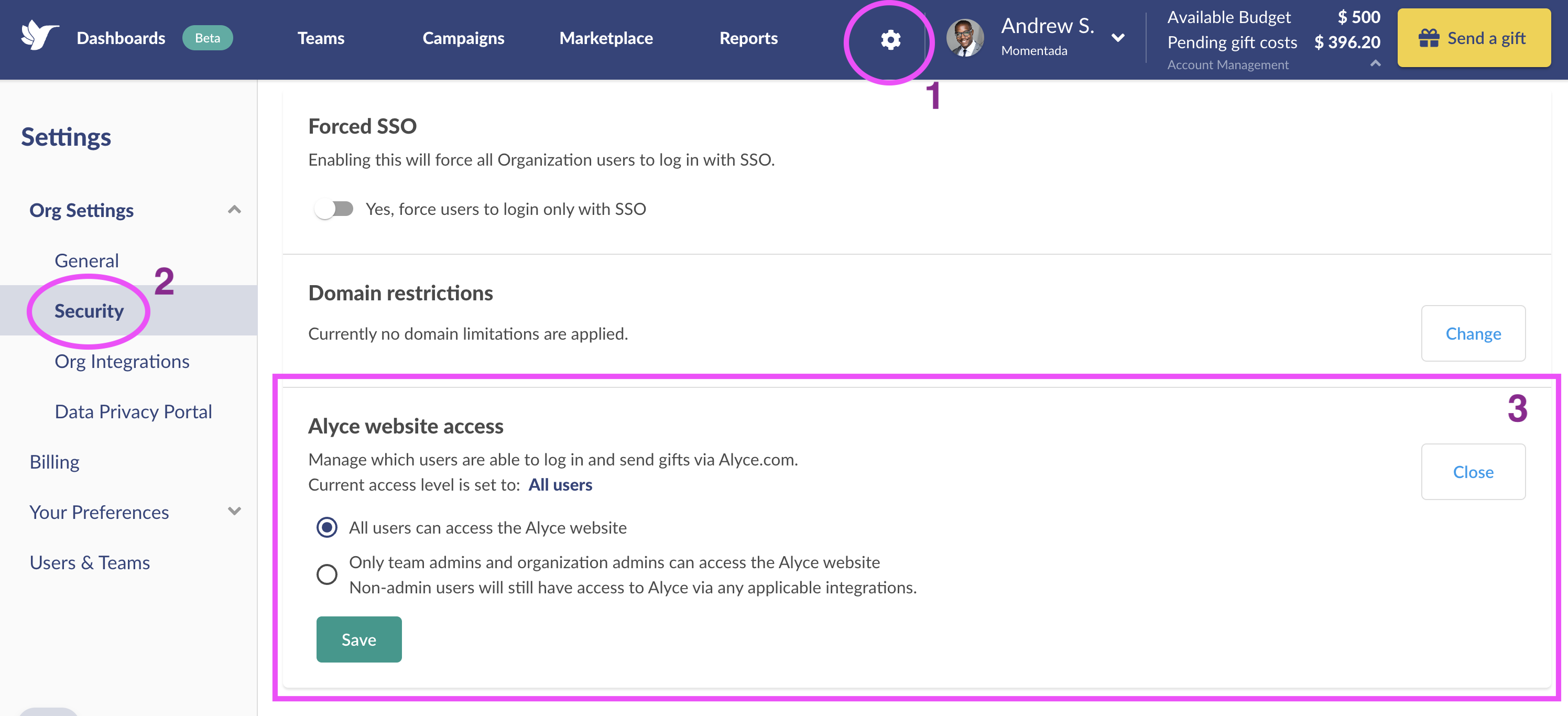This screenshot has width=1568, height=716.
Task: Open Org Integrations settings
Action: pos(122,361)
